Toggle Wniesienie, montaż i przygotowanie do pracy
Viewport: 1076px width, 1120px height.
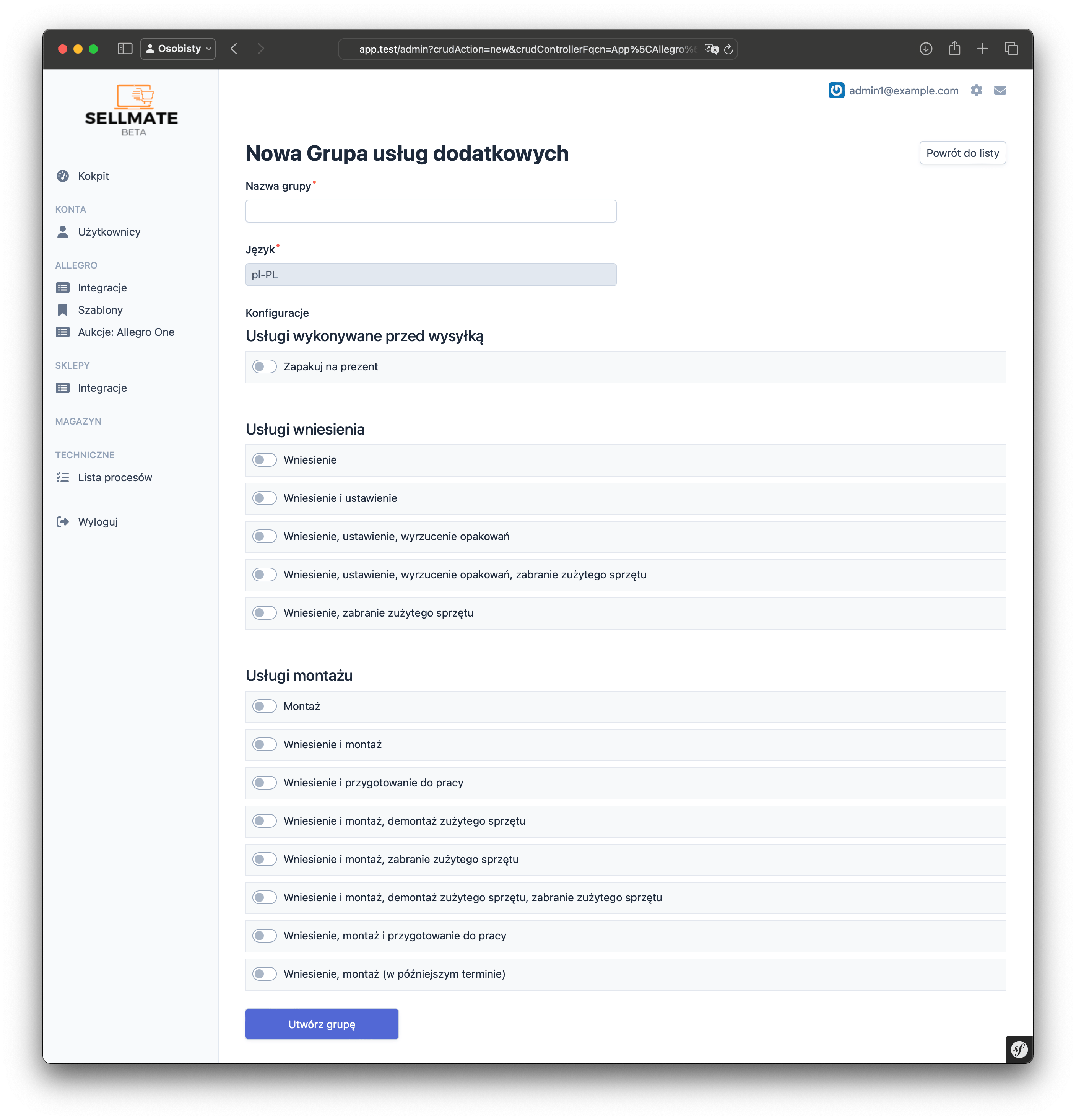coord(265,936)
